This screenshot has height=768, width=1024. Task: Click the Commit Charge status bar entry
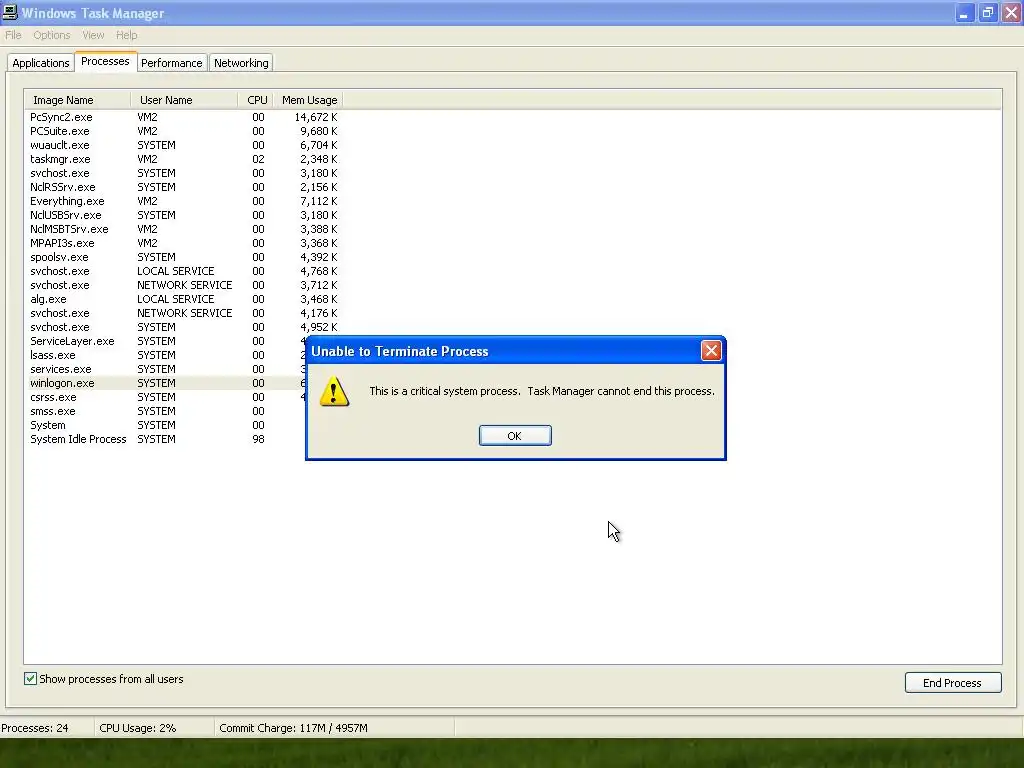click(293, 728)
